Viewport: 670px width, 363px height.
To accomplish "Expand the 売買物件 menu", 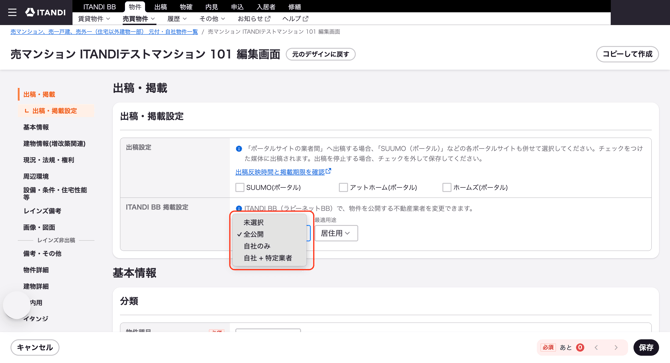I will click(138, 19).
